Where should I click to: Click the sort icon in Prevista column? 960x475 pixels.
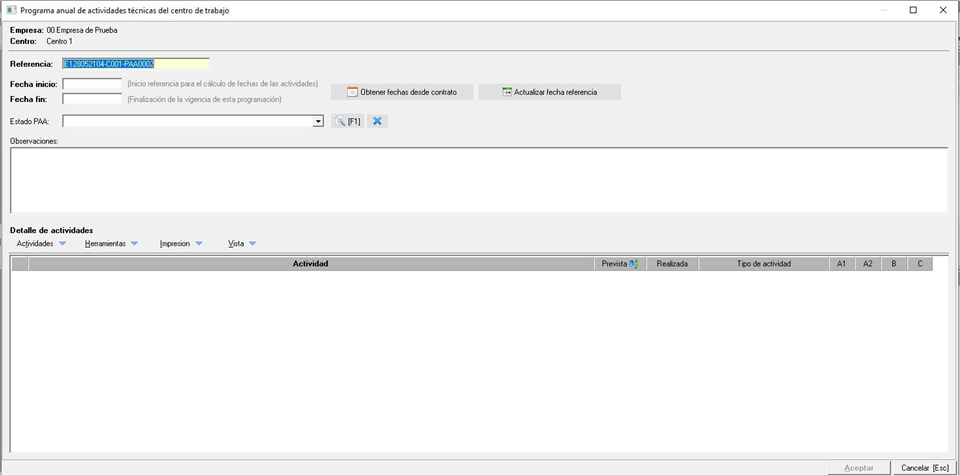coord(634,264)
